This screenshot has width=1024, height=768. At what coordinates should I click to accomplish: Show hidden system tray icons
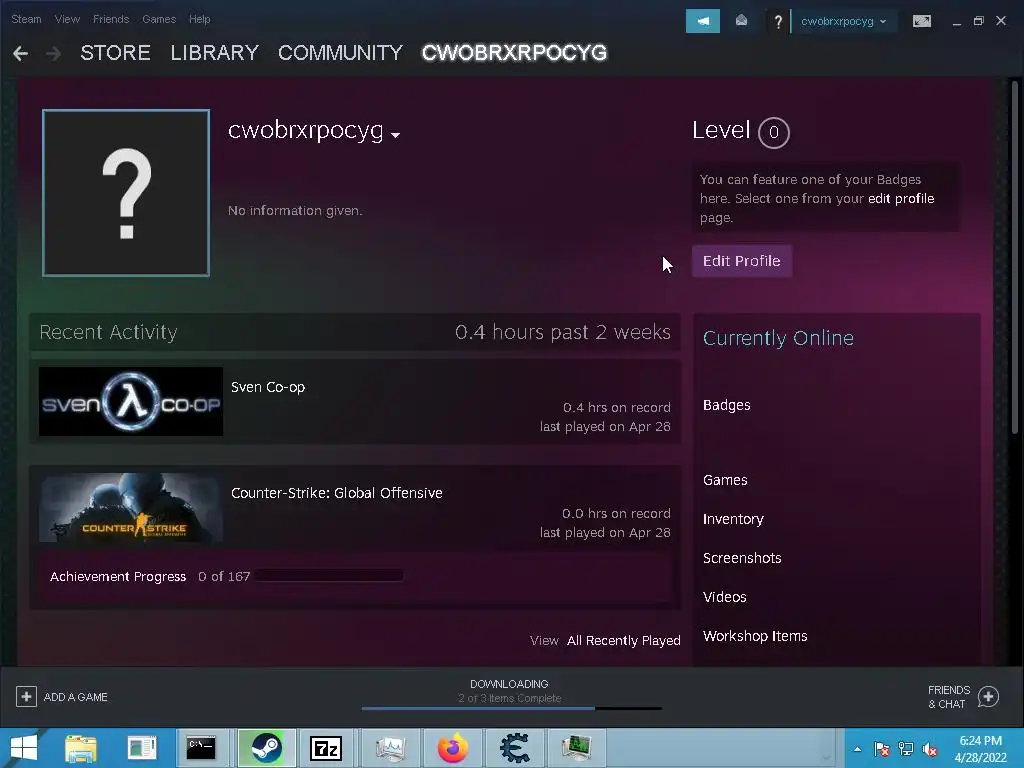pos(857,749)
